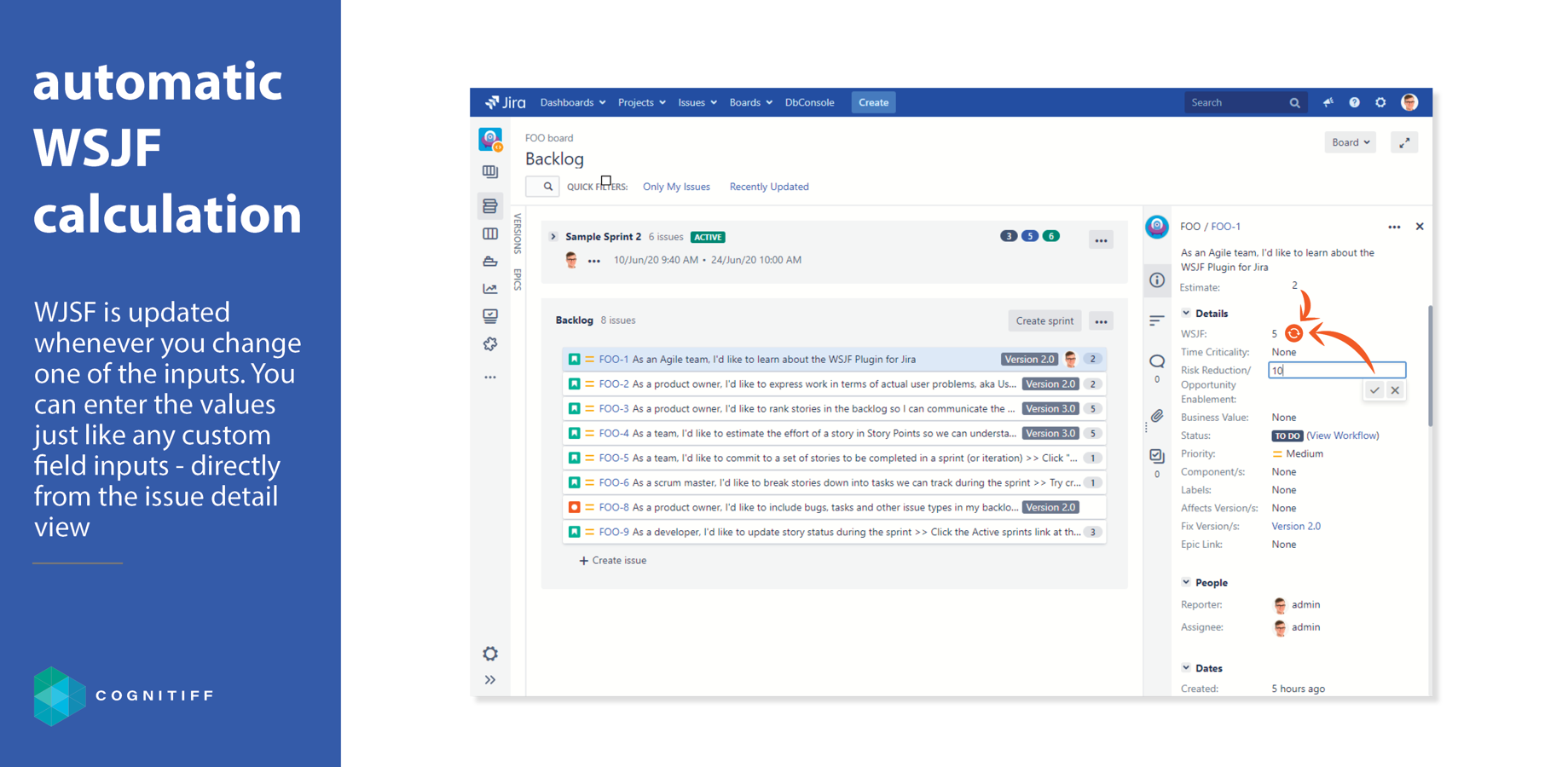
Task: Click the Create issue link
Action: pyautogui.click(x=613, y=561)
